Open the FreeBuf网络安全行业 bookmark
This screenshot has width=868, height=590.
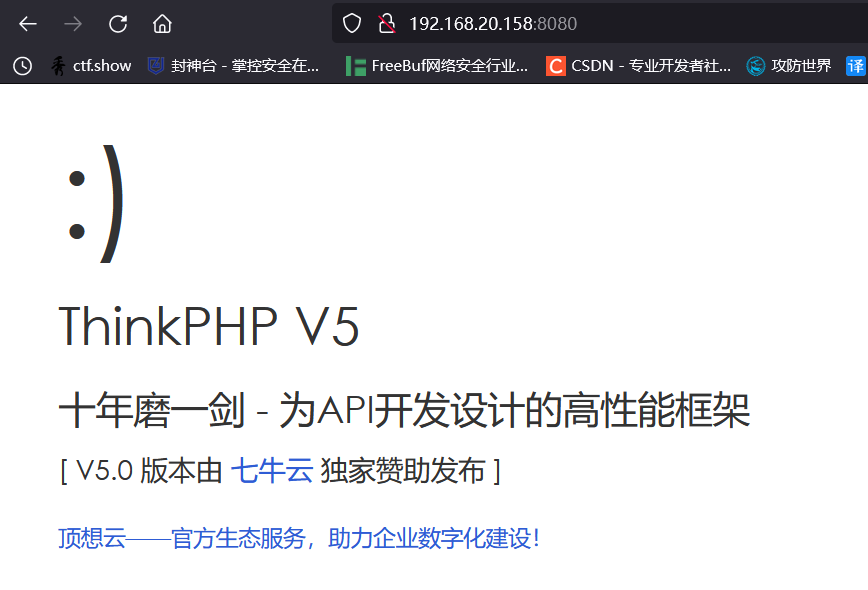click(437, 66)
